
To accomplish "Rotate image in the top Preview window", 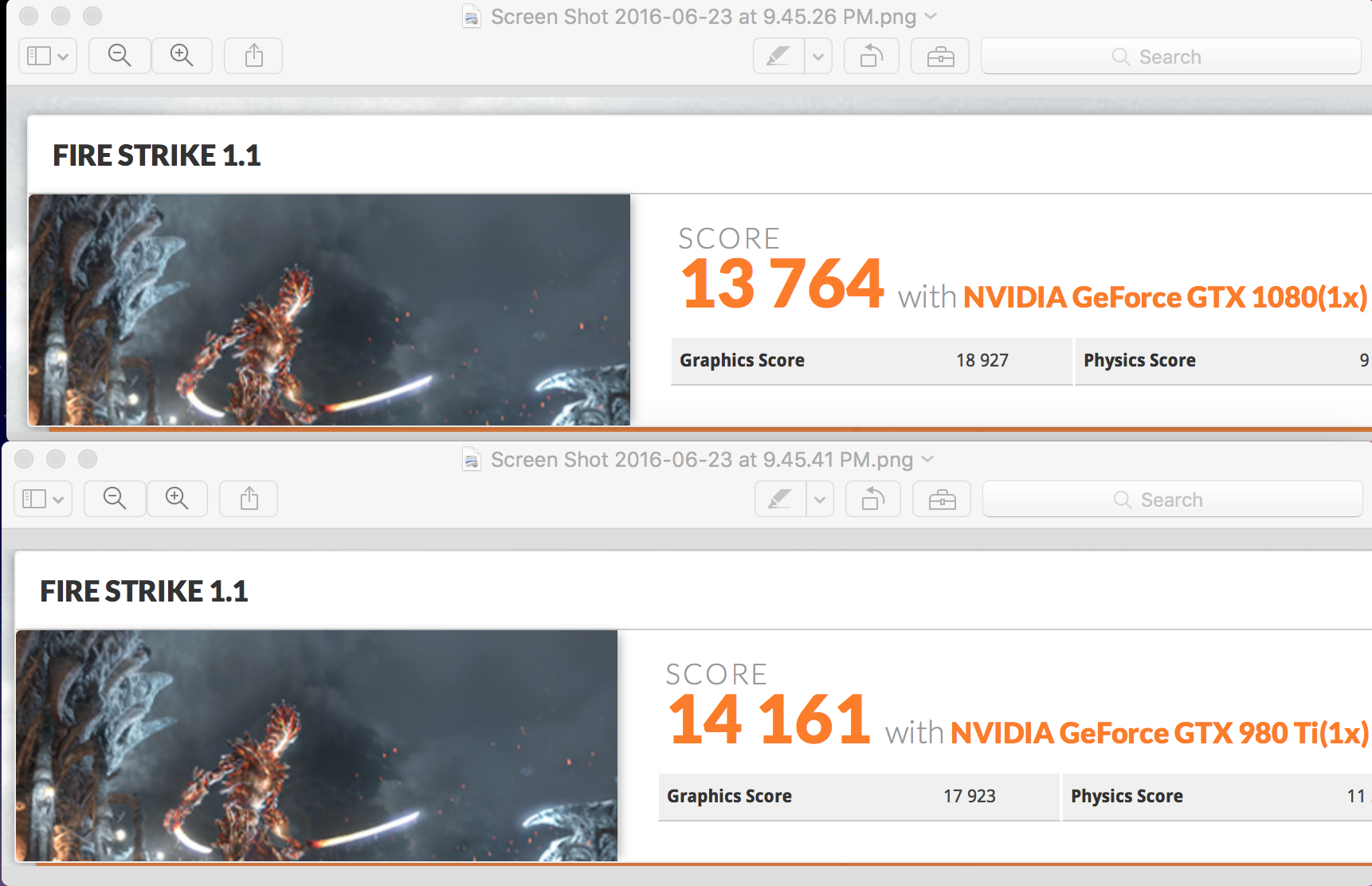I will click(x=872, y=57).
